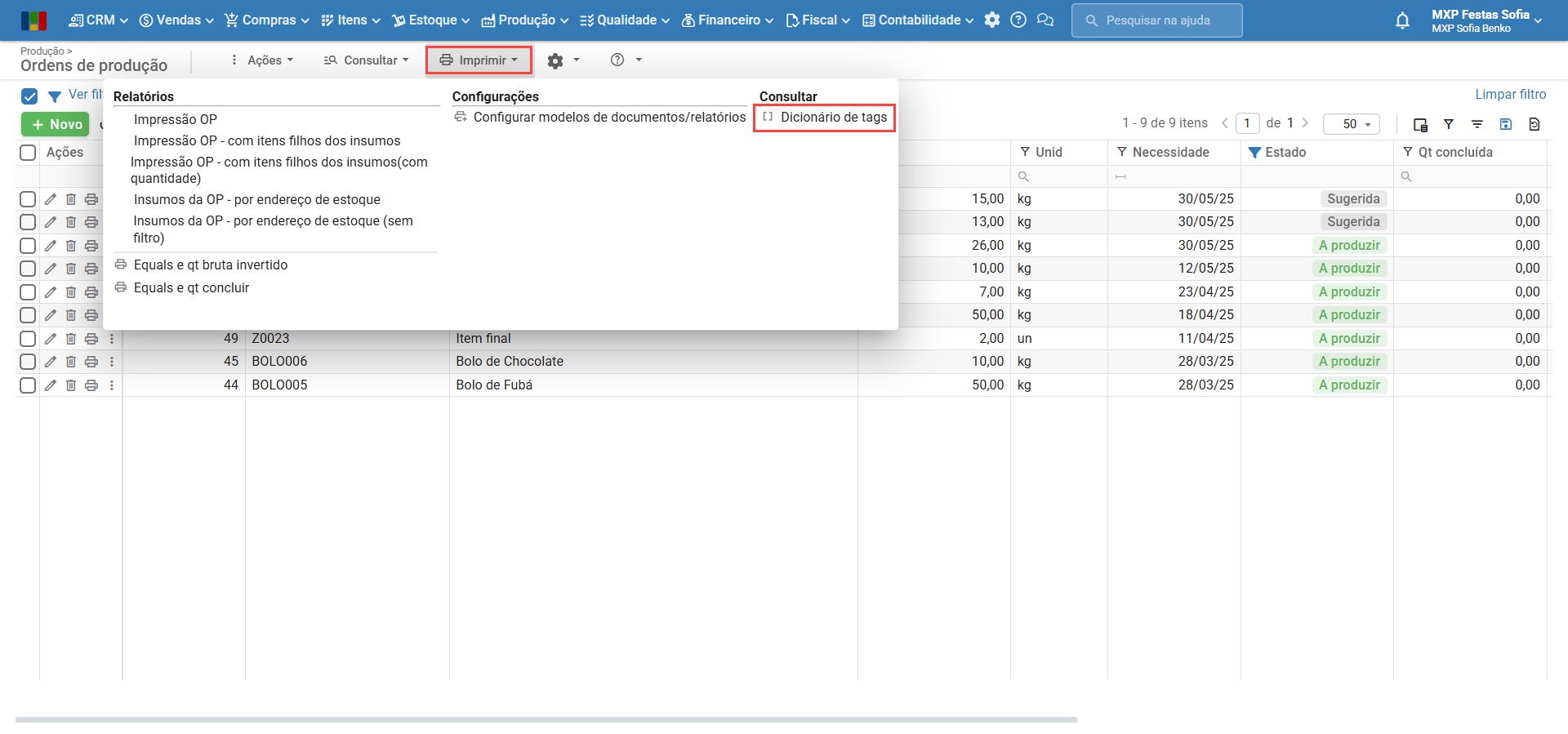Click the Limpar filtro link
The width and height of the screenshot is (1568, 734).
(x=1511, y=95)
